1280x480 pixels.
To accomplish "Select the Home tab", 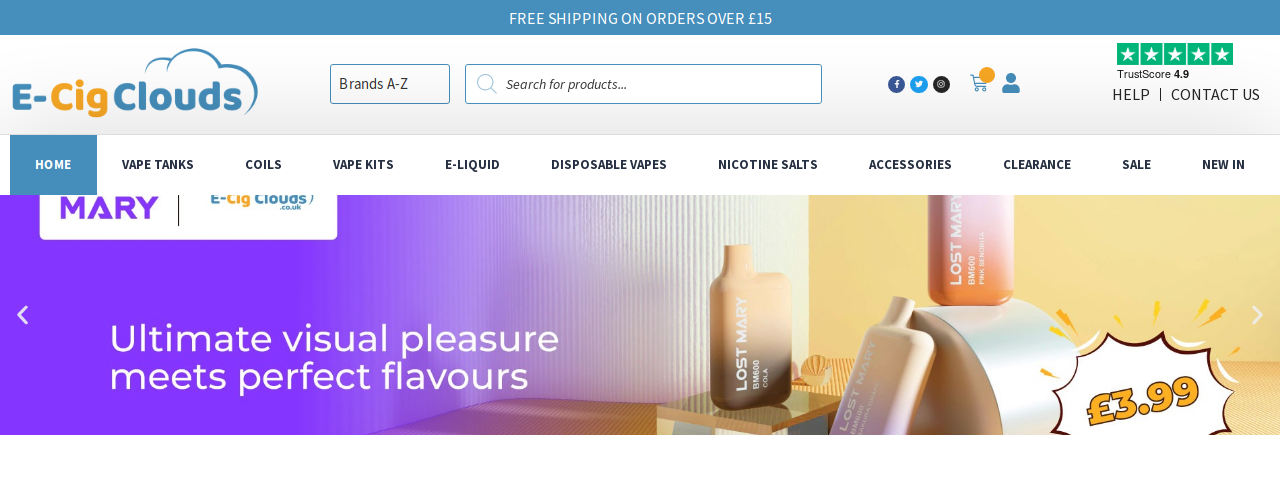I will click(53, 165).
